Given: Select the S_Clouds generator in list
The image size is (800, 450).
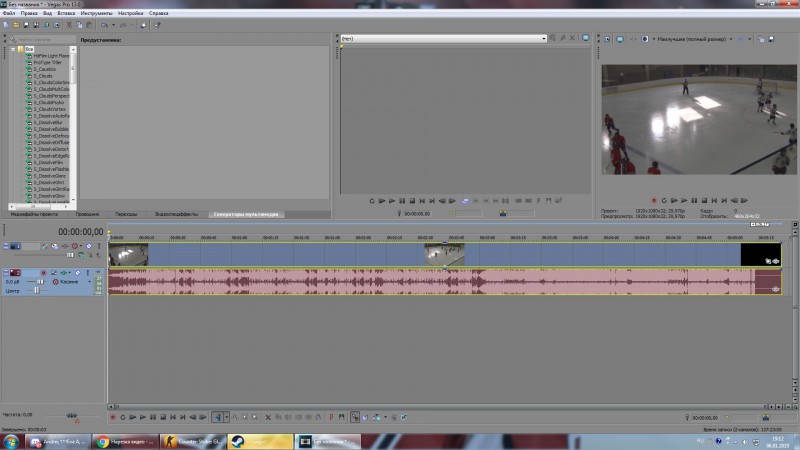Looking at the screenshot, I should tap(43, 76).
